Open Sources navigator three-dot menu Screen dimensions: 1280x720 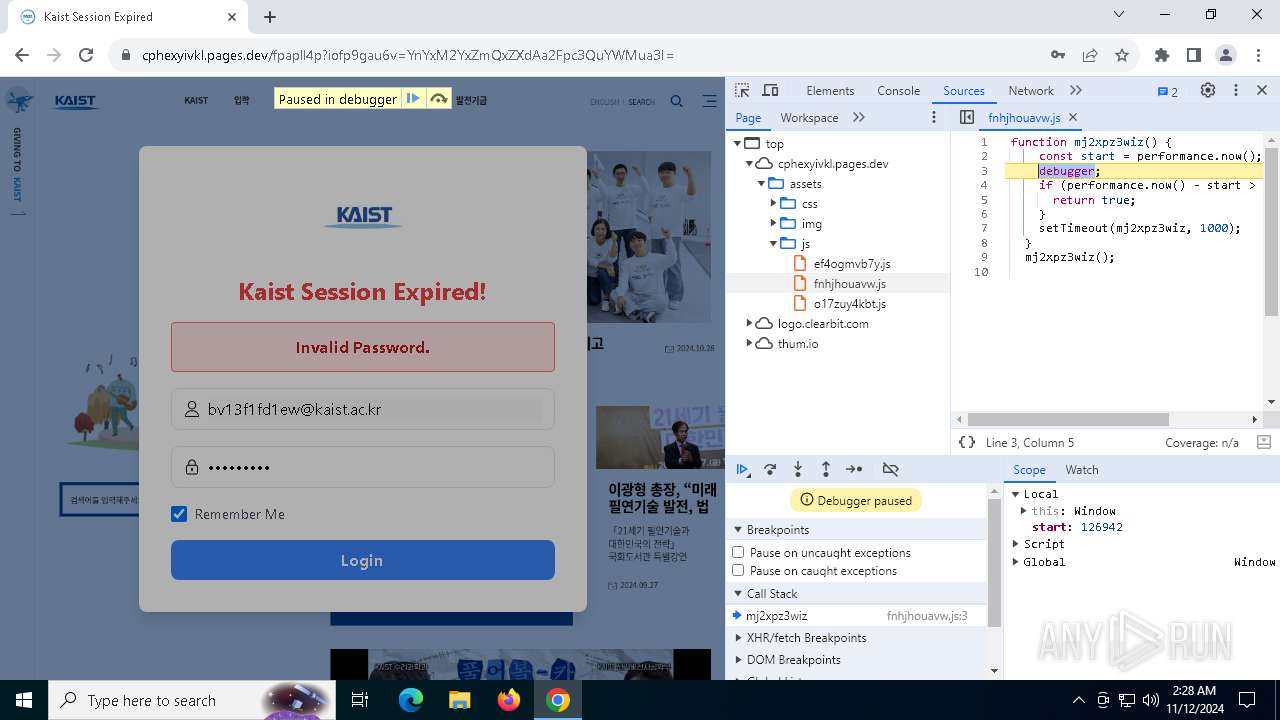[x=934, y=117]
